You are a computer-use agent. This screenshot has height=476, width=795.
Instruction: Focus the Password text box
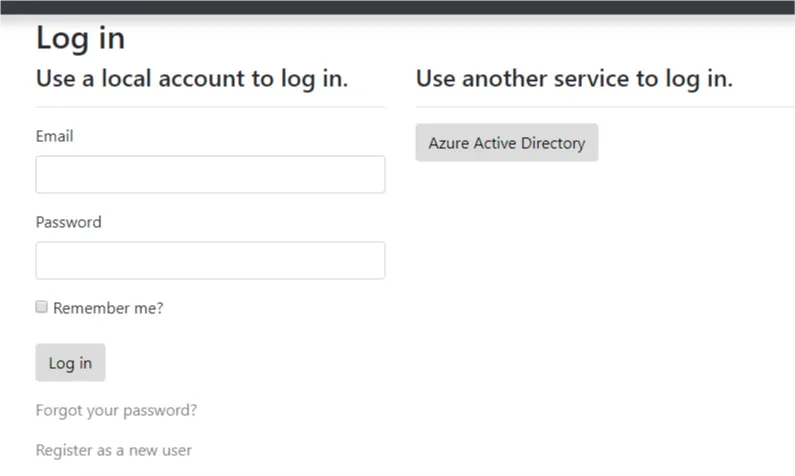point(210,260)
